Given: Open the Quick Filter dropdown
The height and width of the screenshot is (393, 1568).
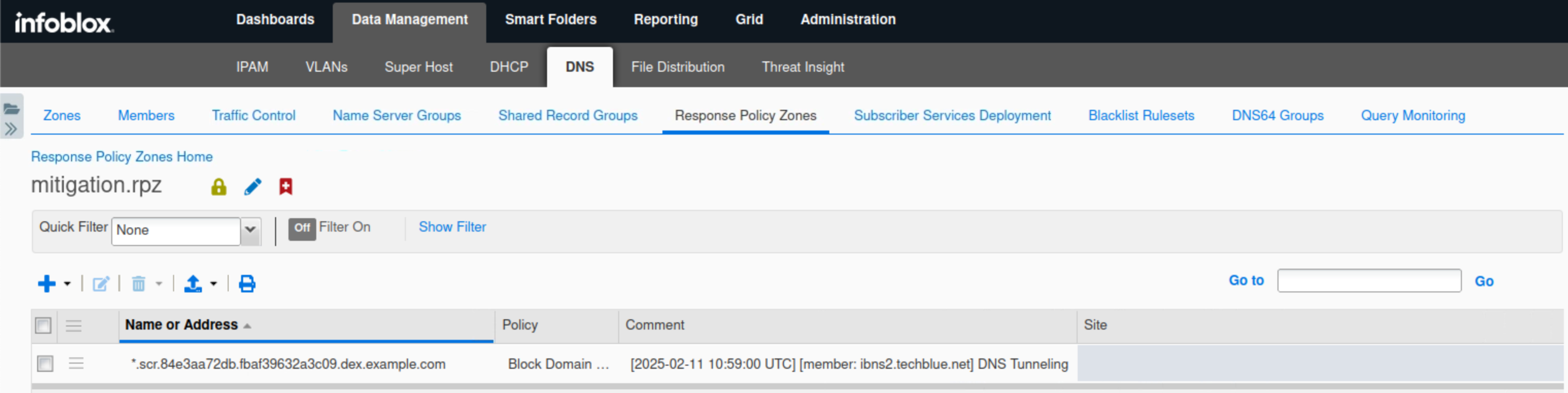Looking at the screenshot, I should 250,231.
